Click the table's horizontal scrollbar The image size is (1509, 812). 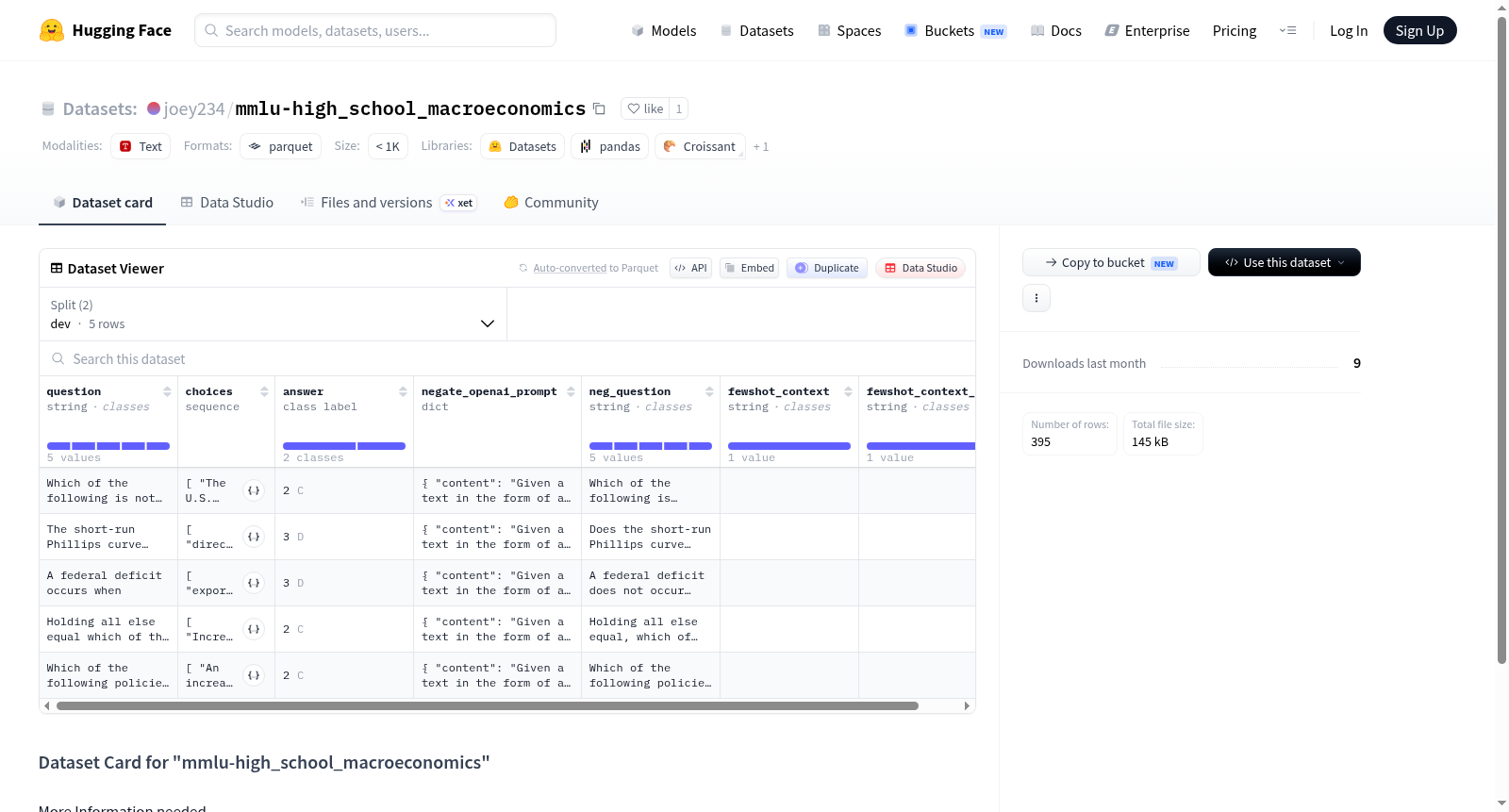pos(487,705)
